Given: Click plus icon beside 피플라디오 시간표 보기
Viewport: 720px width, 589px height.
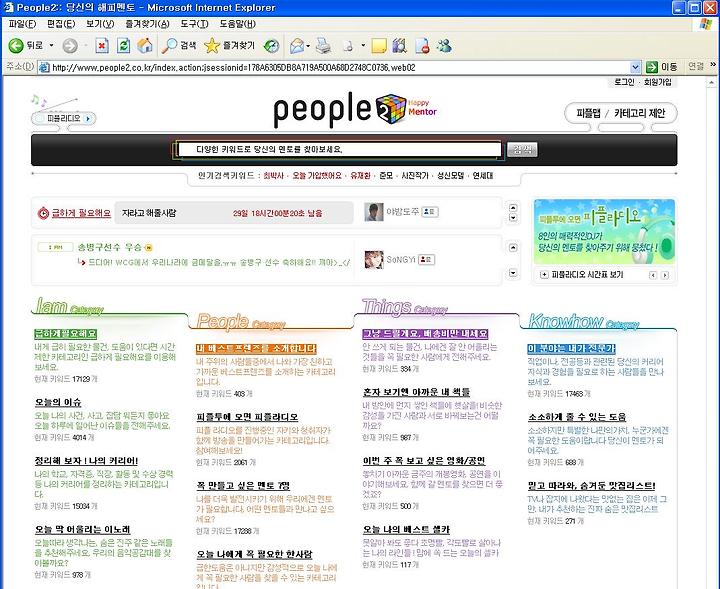Looking at the screenshot, I should (x=544, y=275).
